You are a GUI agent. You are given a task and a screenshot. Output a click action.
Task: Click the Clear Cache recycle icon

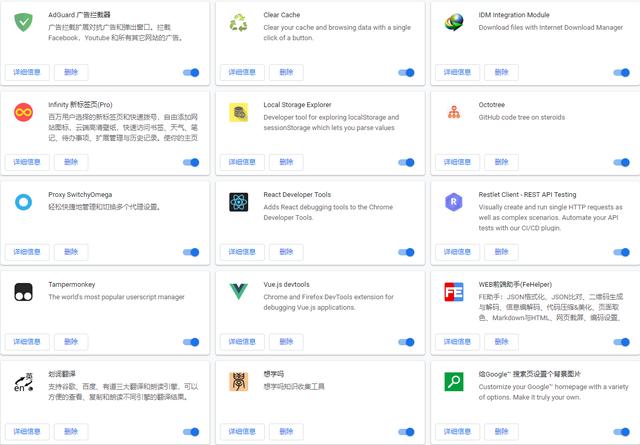point(238,22)
